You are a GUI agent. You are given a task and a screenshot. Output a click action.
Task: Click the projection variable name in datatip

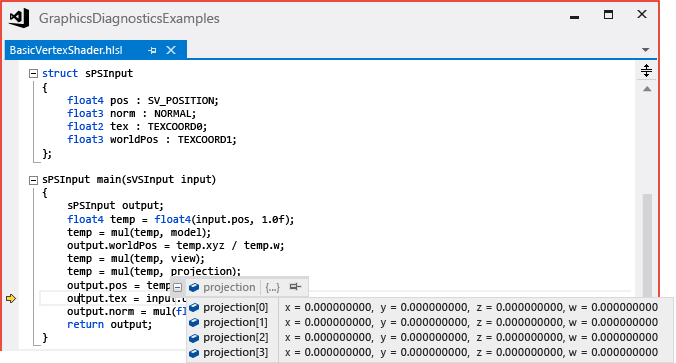tap(229, 287)
